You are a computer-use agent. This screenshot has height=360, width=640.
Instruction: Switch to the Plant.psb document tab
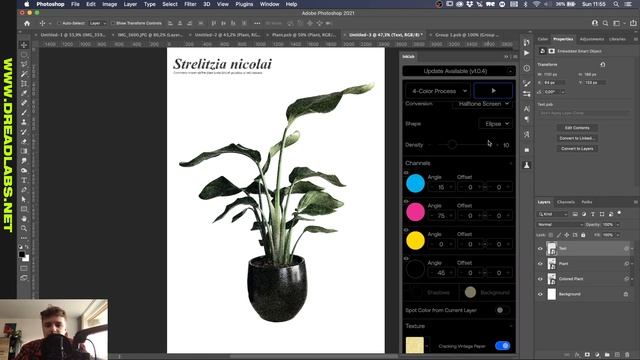pos(304,35)
